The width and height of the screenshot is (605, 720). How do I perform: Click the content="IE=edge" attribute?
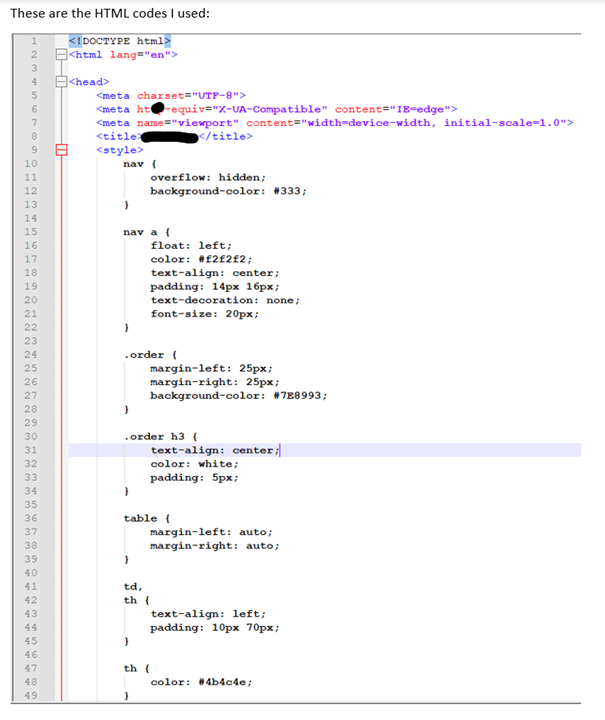click(392, 109)
